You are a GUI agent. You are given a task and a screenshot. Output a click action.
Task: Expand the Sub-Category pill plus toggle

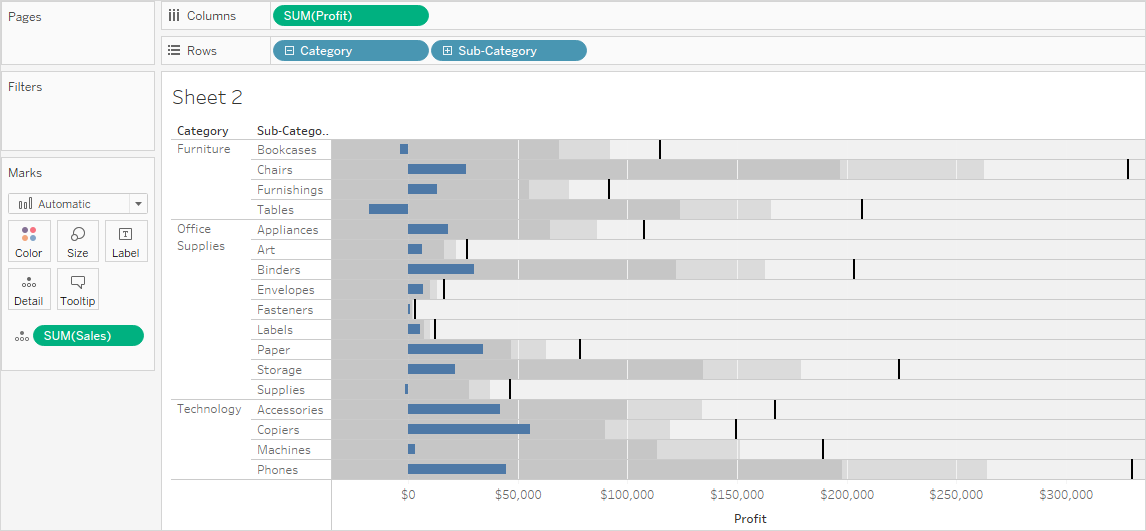(447, 51)
